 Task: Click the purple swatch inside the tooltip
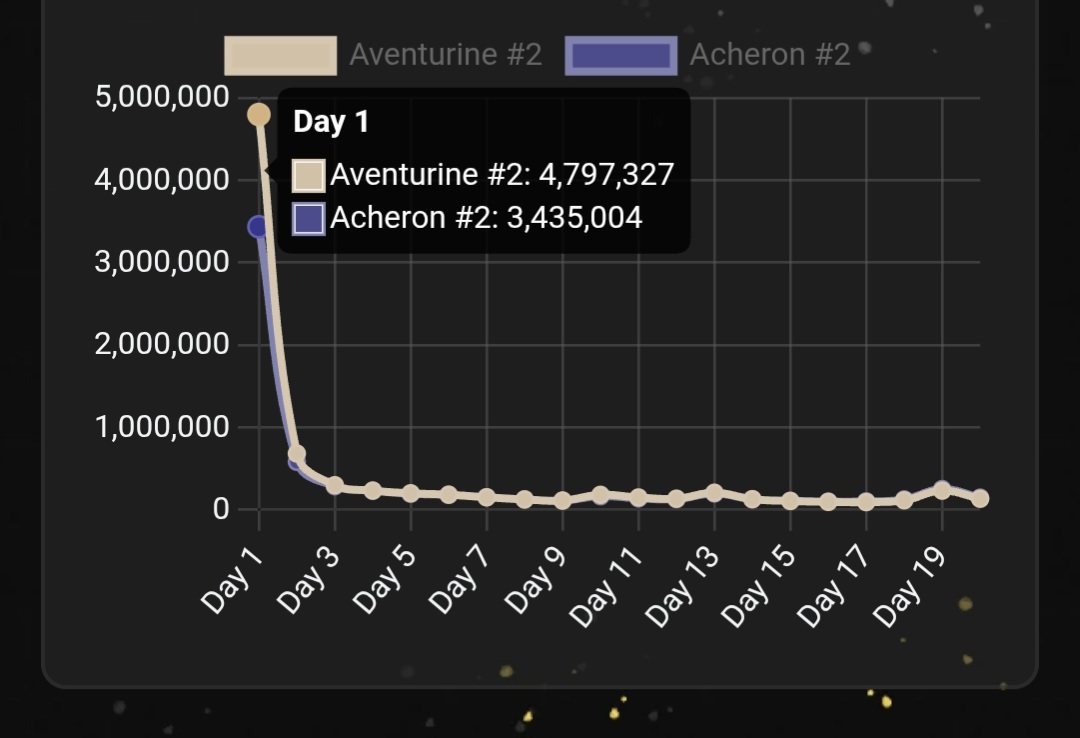[x=309, y=219]
